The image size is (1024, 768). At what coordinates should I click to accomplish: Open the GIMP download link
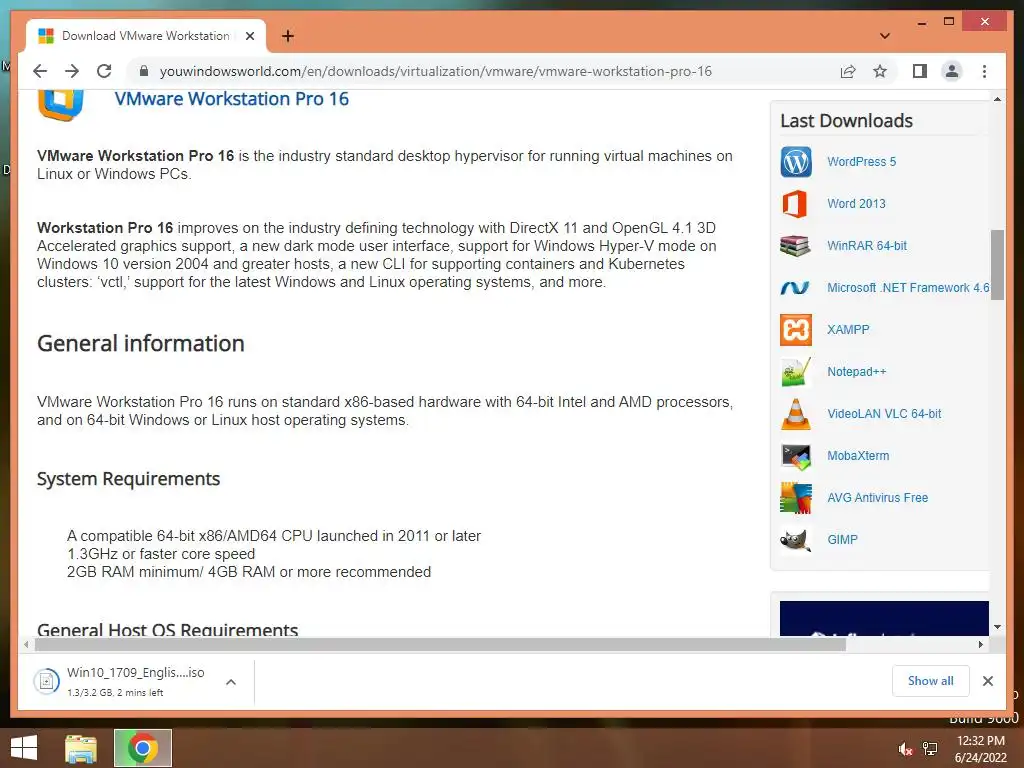(842, 540)
